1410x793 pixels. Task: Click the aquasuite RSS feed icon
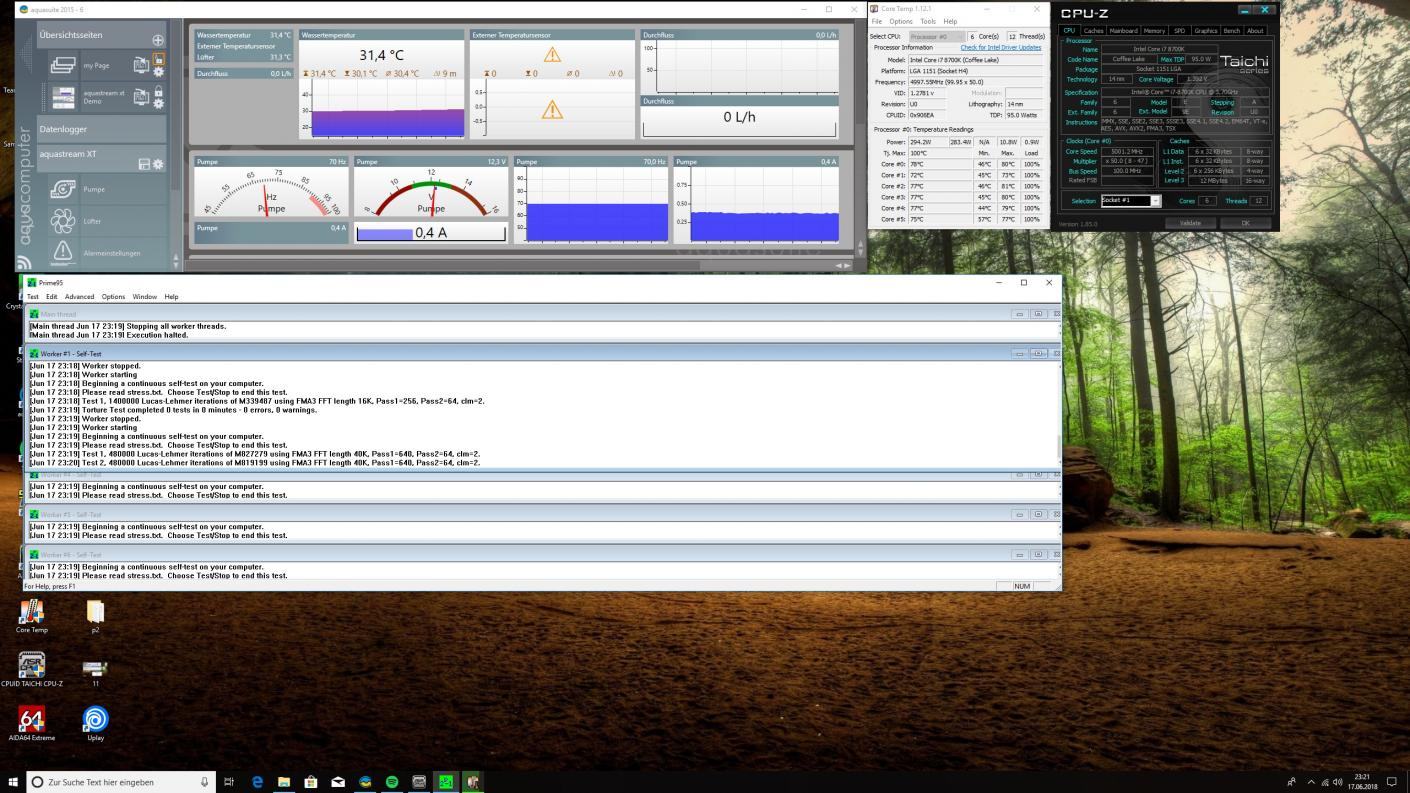pos(23,263)
